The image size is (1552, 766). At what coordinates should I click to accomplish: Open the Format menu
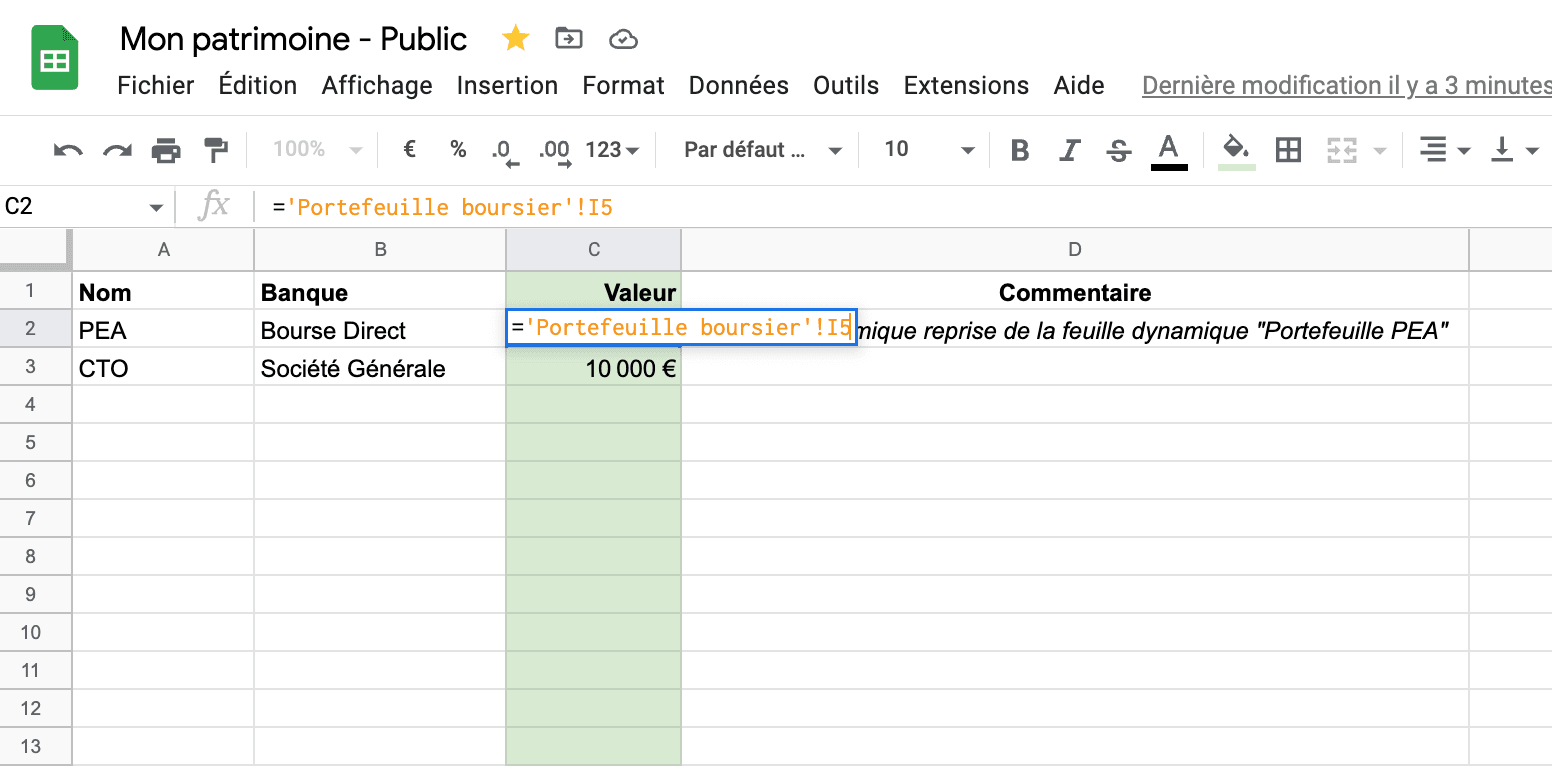[624, 86]
